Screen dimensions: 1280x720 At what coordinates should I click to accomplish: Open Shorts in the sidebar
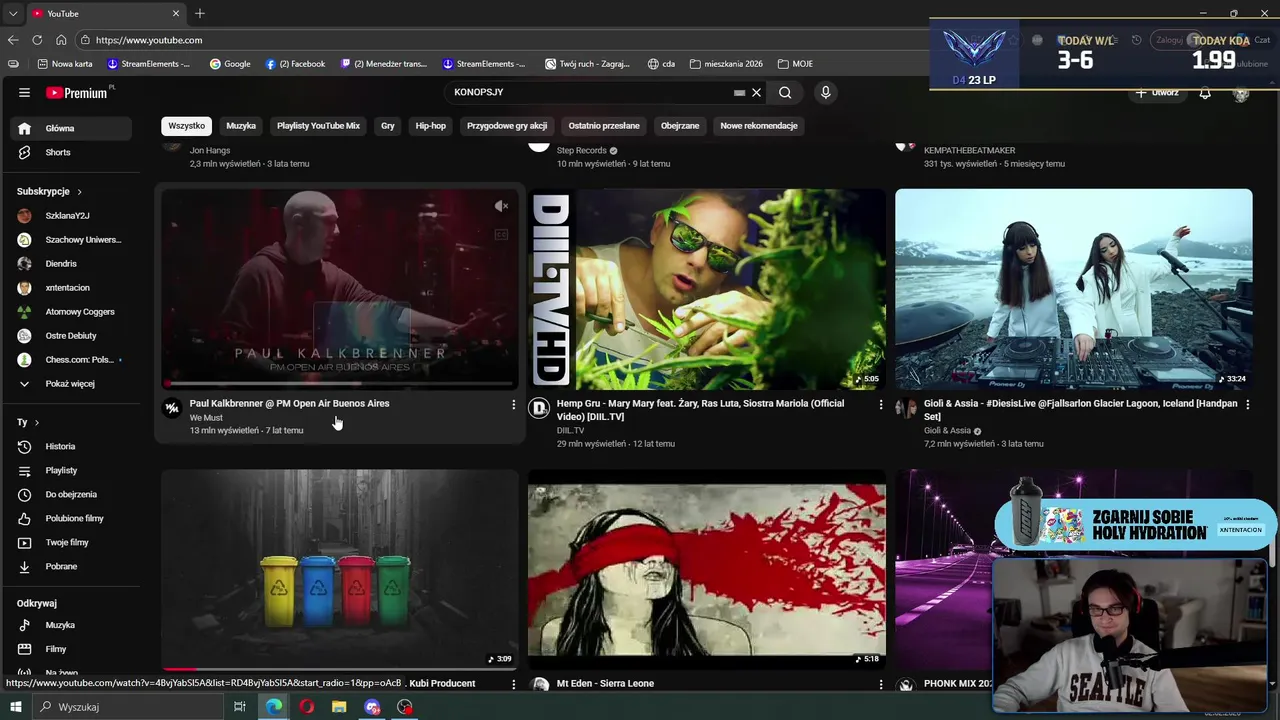(x=71, y=152)
